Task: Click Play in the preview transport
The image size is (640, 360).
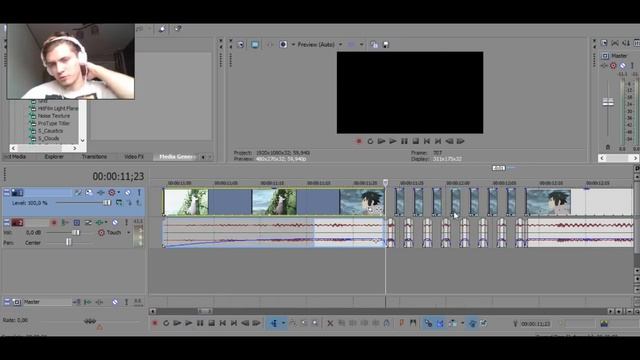Action: (x=393, y=141)
